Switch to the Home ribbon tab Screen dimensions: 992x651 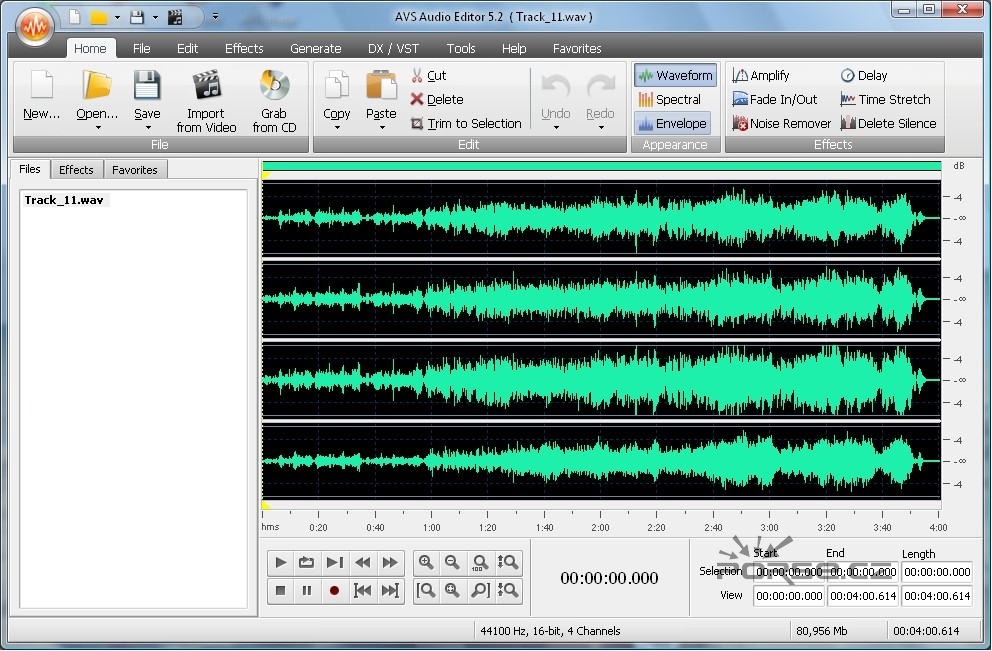pos(90,48)
